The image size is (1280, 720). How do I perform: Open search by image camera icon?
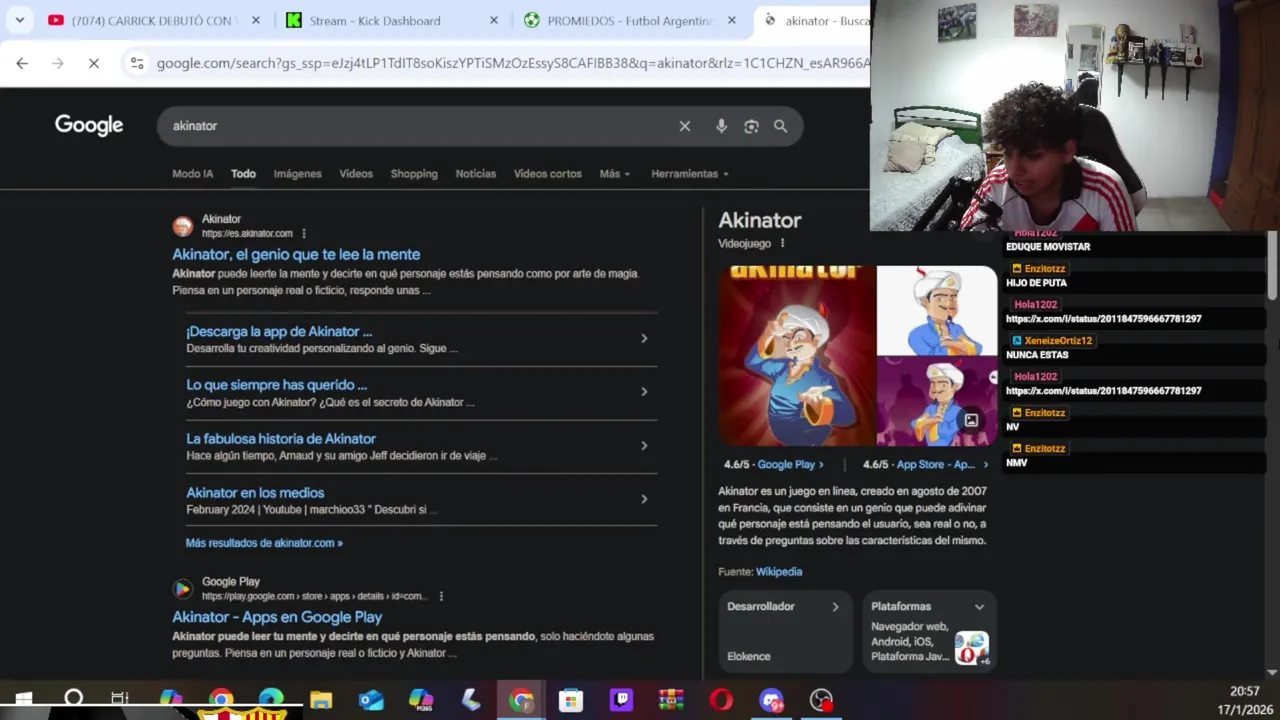[751, 126]
